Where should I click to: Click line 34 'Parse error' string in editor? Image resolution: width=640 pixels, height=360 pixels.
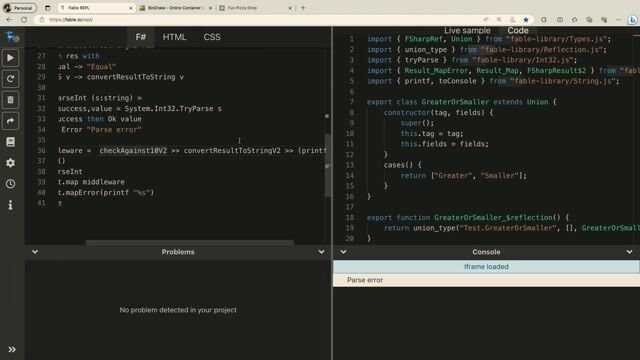click(x=114, y=129)
